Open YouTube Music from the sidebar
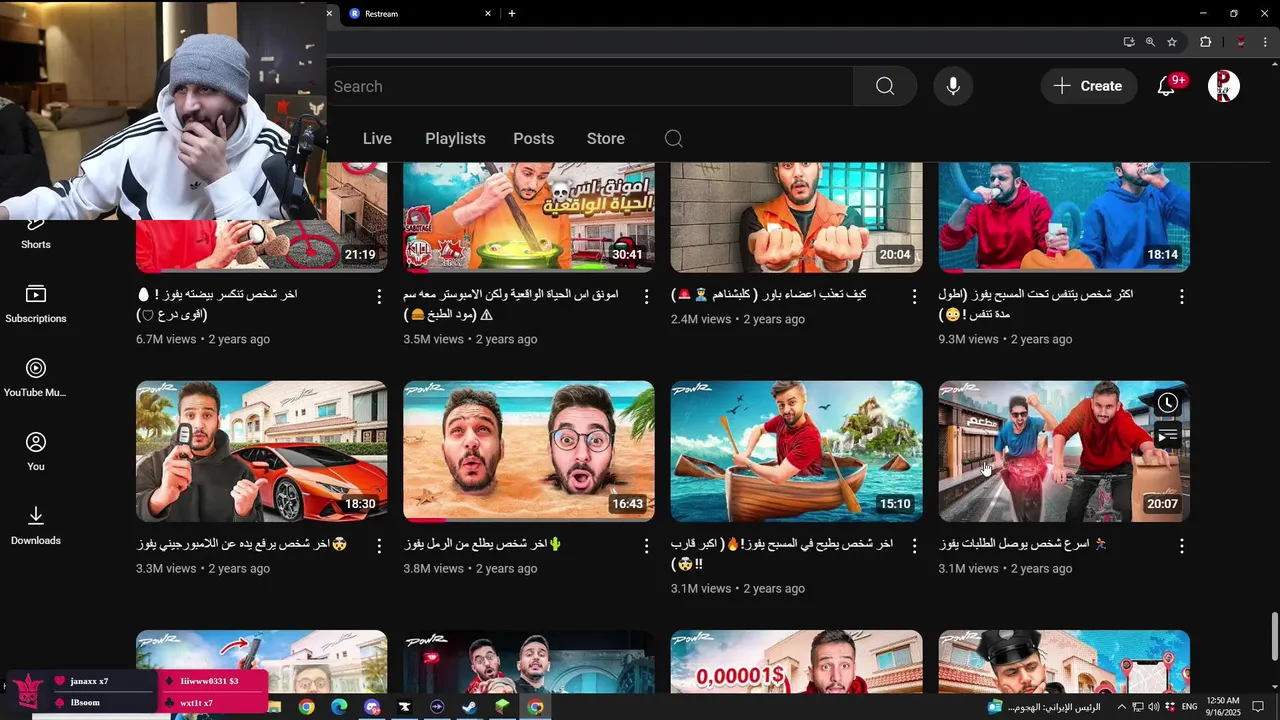 point(36,378)
